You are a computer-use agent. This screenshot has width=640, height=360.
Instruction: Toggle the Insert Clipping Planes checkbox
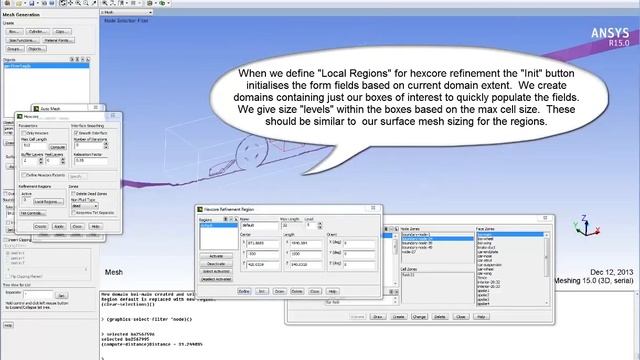(5, 240)
